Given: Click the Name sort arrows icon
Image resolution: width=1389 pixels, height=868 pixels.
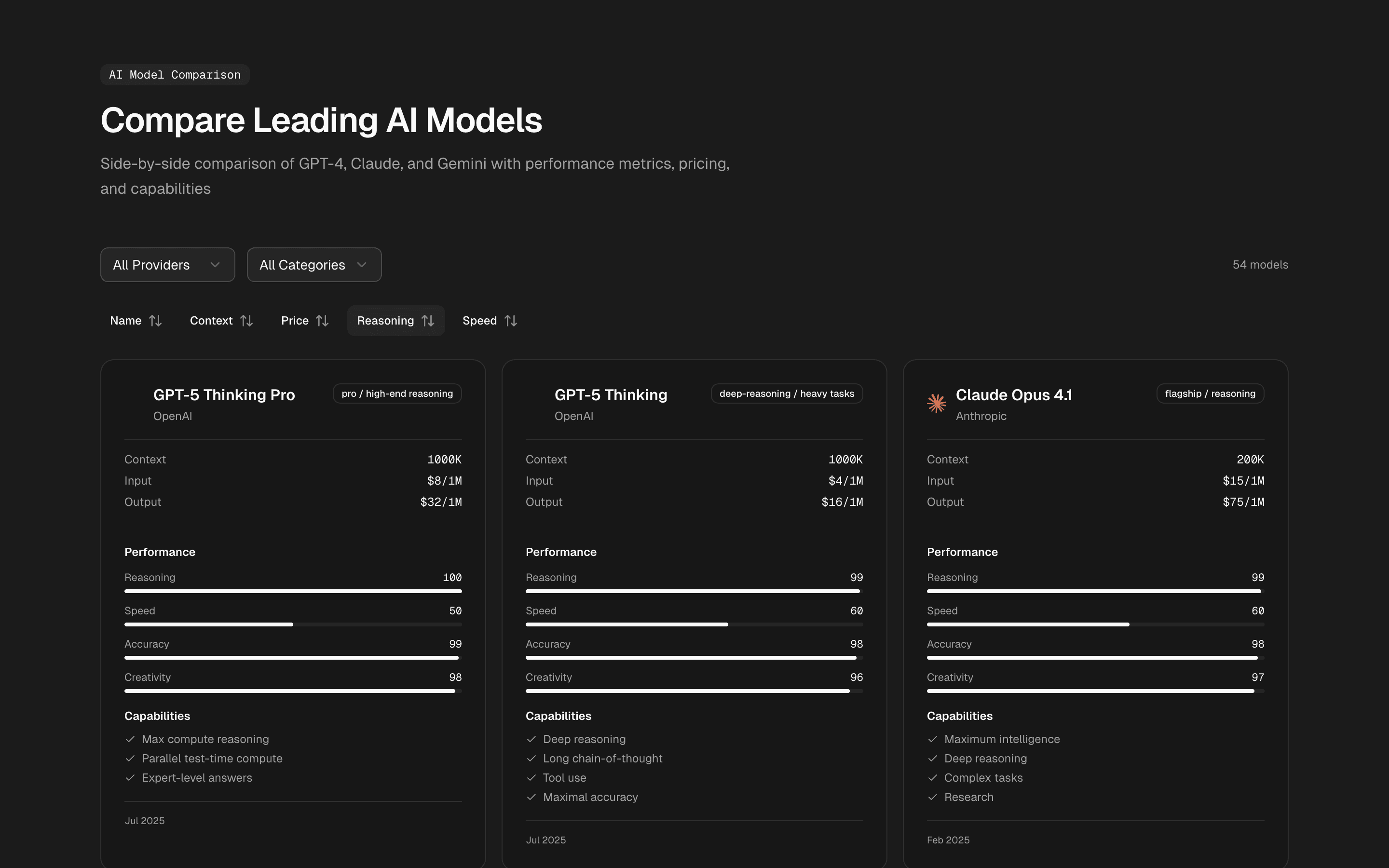Looking at the screenshot, I should (155, 321).
